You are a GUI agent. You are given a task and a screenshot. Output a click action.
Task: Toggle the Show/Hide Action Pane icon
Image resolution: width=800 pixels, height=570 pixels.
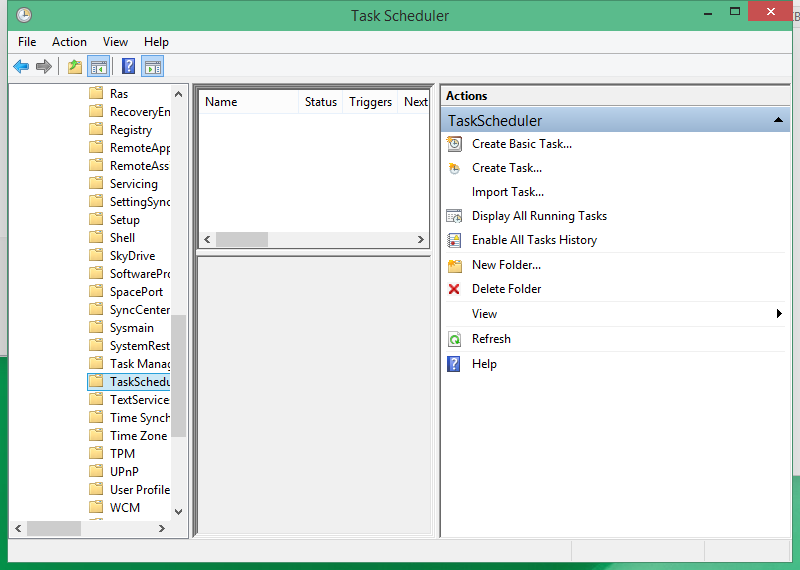[x=153, y=66]
